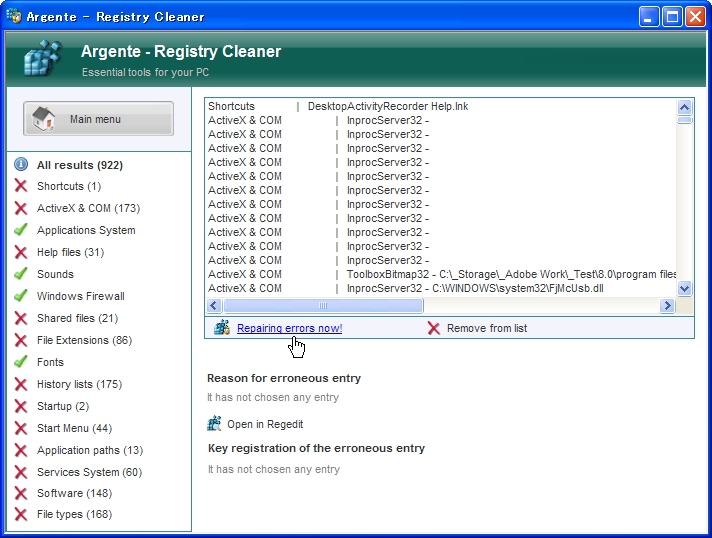Click scroll left arrow of results list
Screen dimensions: 712x538
pyautogui.click(x=214, y=306)
